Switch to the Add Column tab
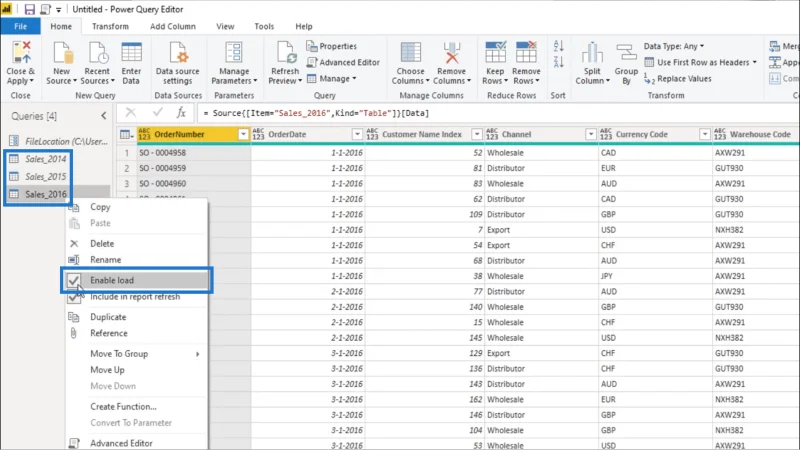The image size is (800, 450). click(x=172, y=26)
